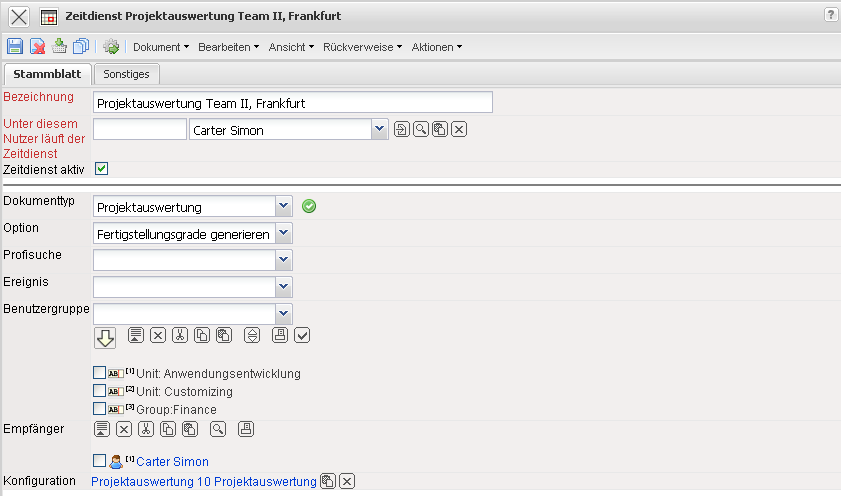Click the green check status icon beside Dokumenttyp
Screen dimensions: 841x496
[309, 206]
